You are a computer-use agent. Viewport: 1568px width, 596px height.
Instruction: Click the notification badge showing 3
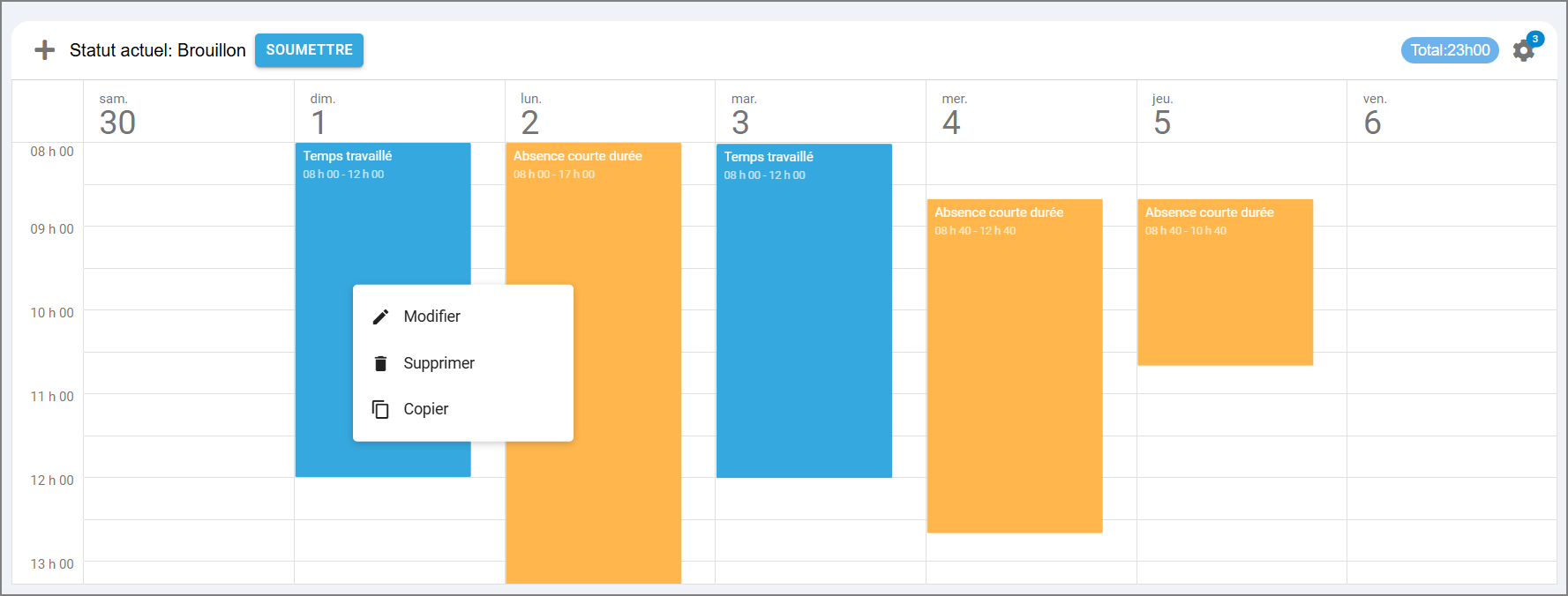pos(1535,39)
